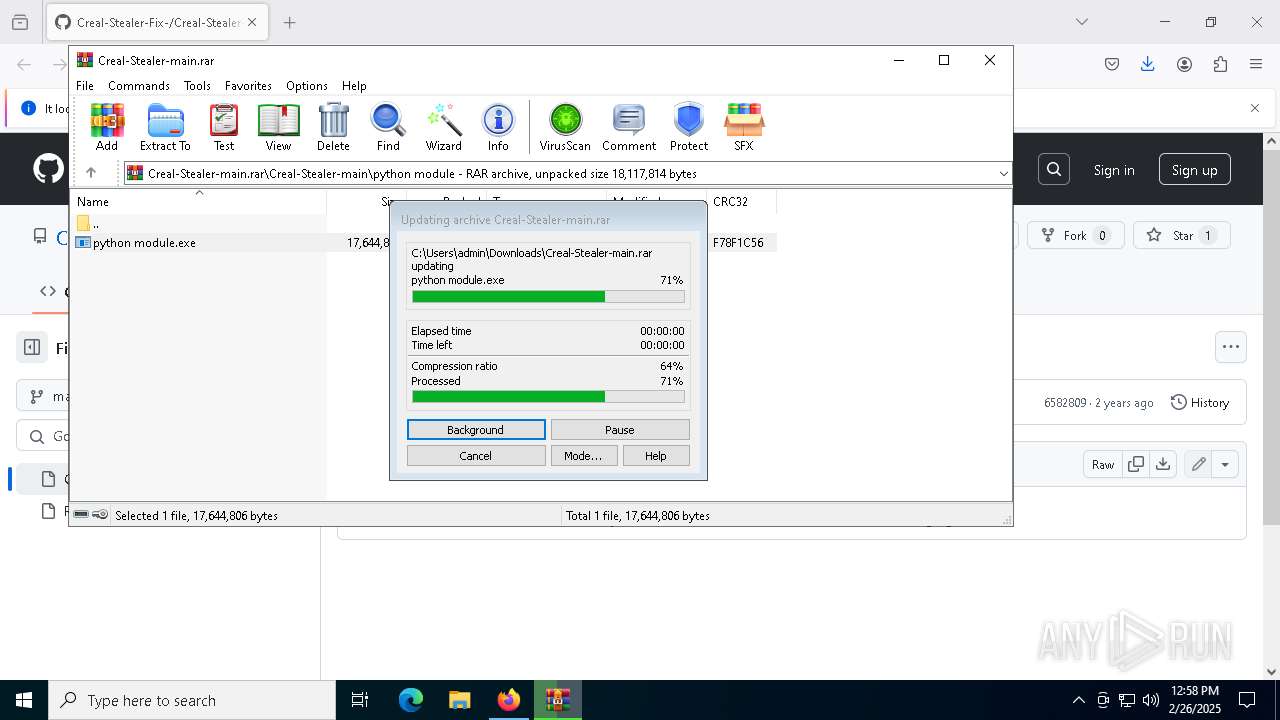Image resolution: width=1280 pixels, height=720 pixels.
Task: Click the Add icon in WinRAR toolbar
Action: [107, 127]
